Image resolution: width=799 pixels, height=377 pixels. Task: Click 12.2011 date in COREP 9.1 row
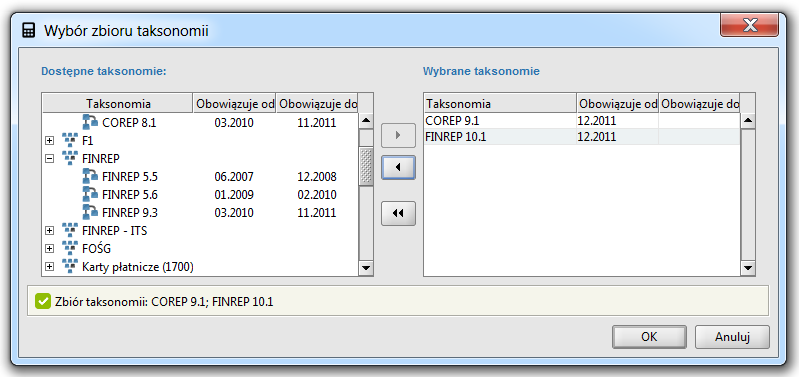point(597,121)
